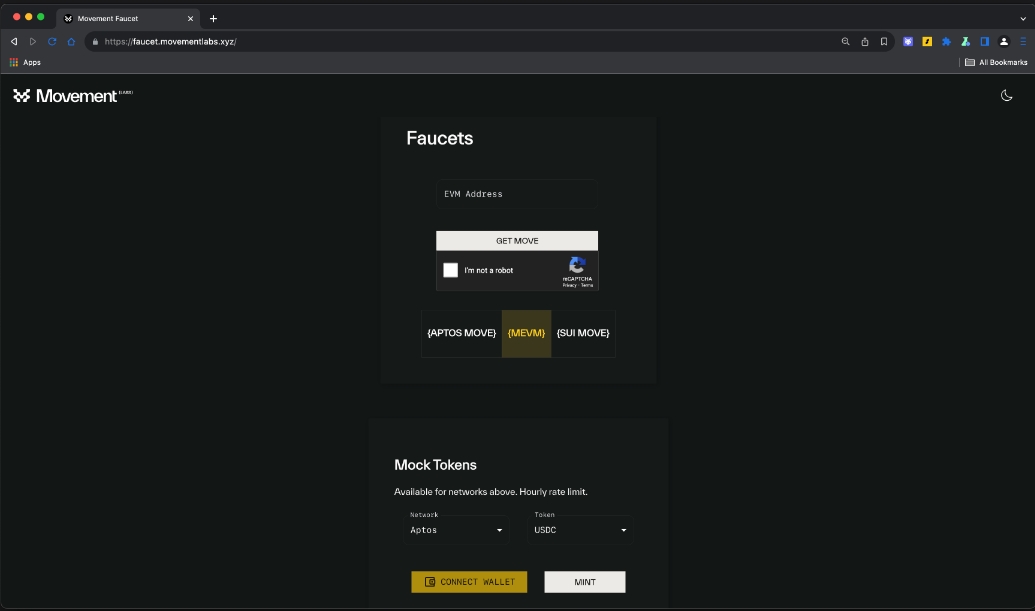Click the lock site-info icon

coord(96,42)
